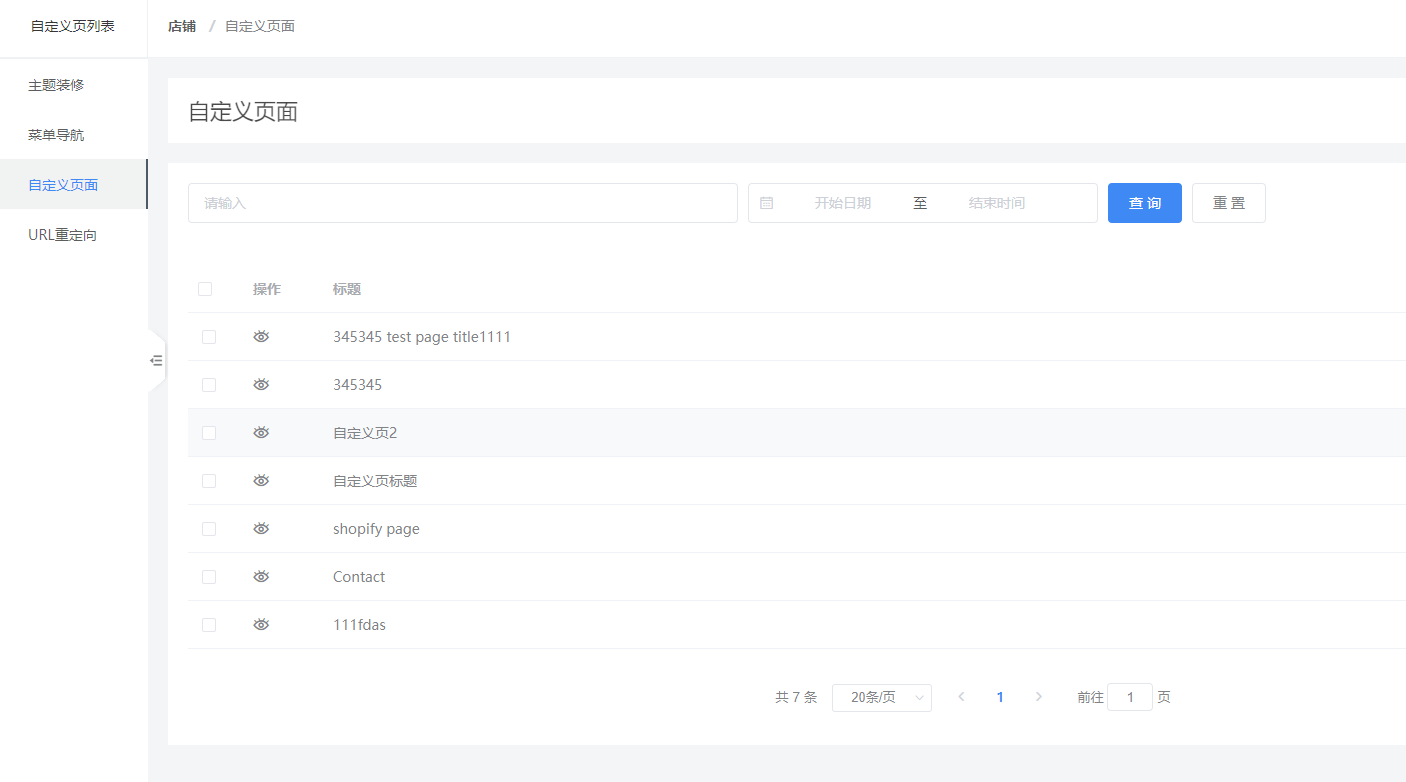1406x782 pixels.
Task: Click the '前往' page jump input box
Action: [x=1130, y=697]
